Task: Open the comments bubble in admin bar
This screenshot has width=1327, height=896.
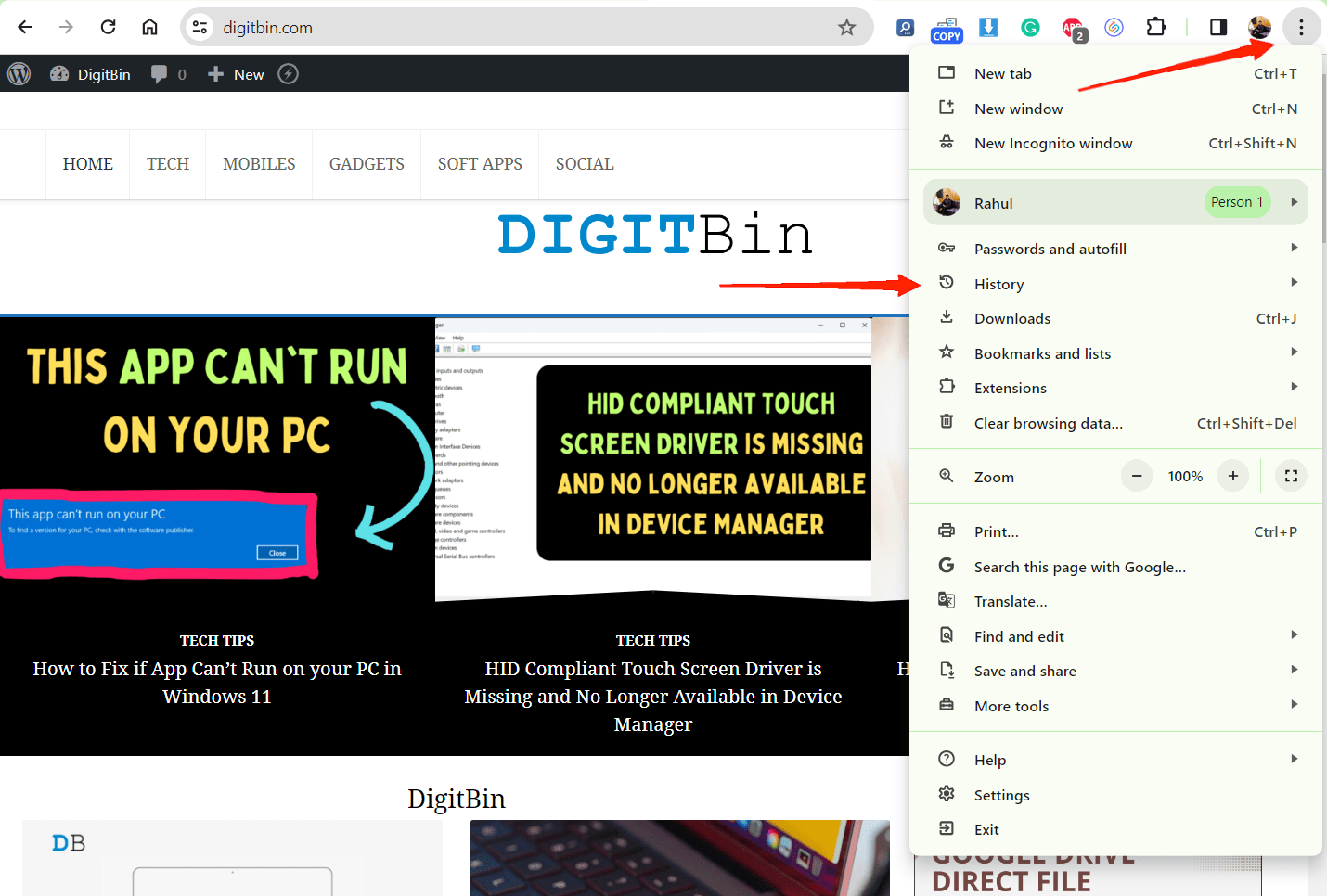Action: pyautogui.click(x=169, y=74)
